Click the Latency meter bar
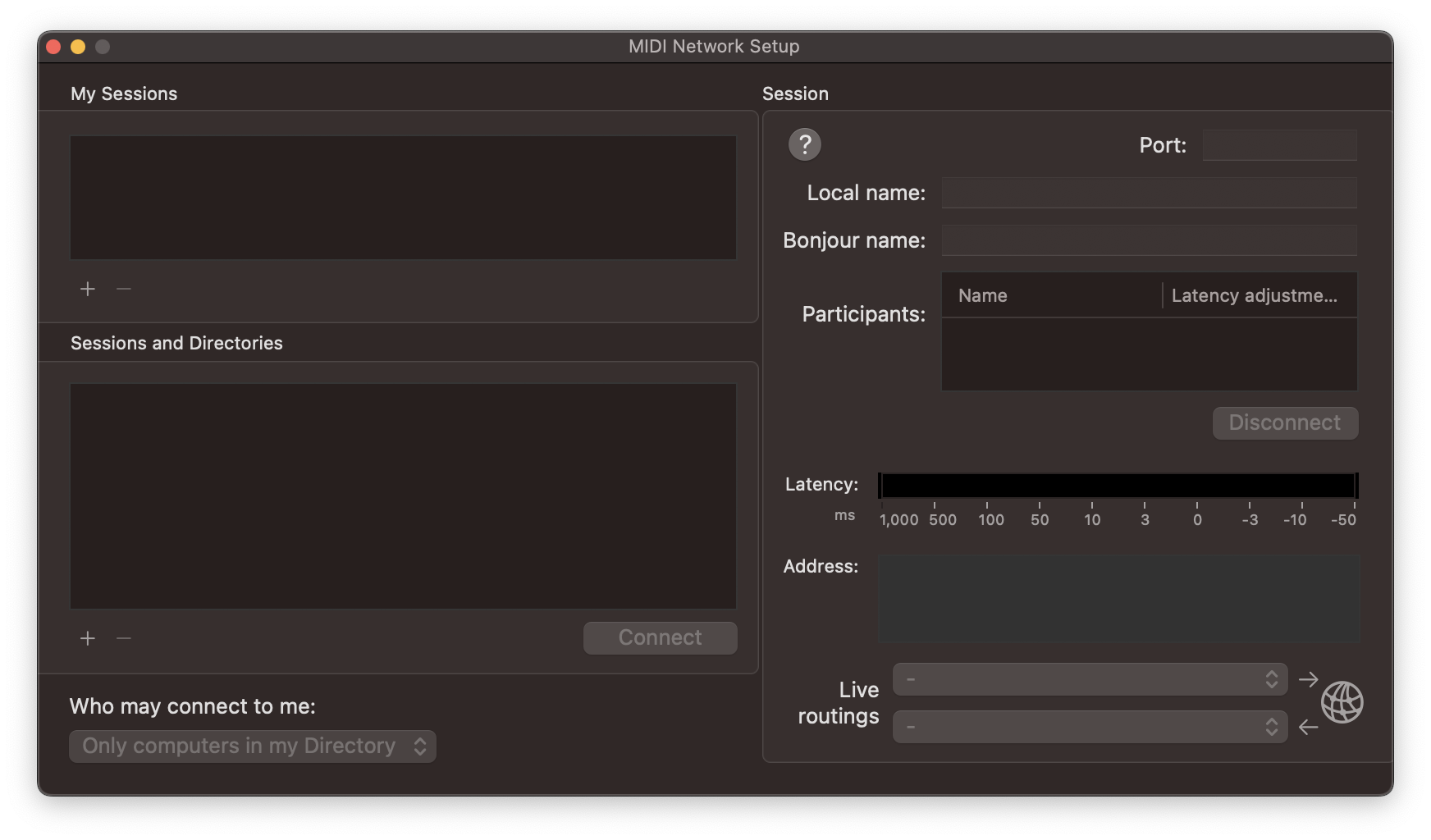 (x=1118, y=486)
